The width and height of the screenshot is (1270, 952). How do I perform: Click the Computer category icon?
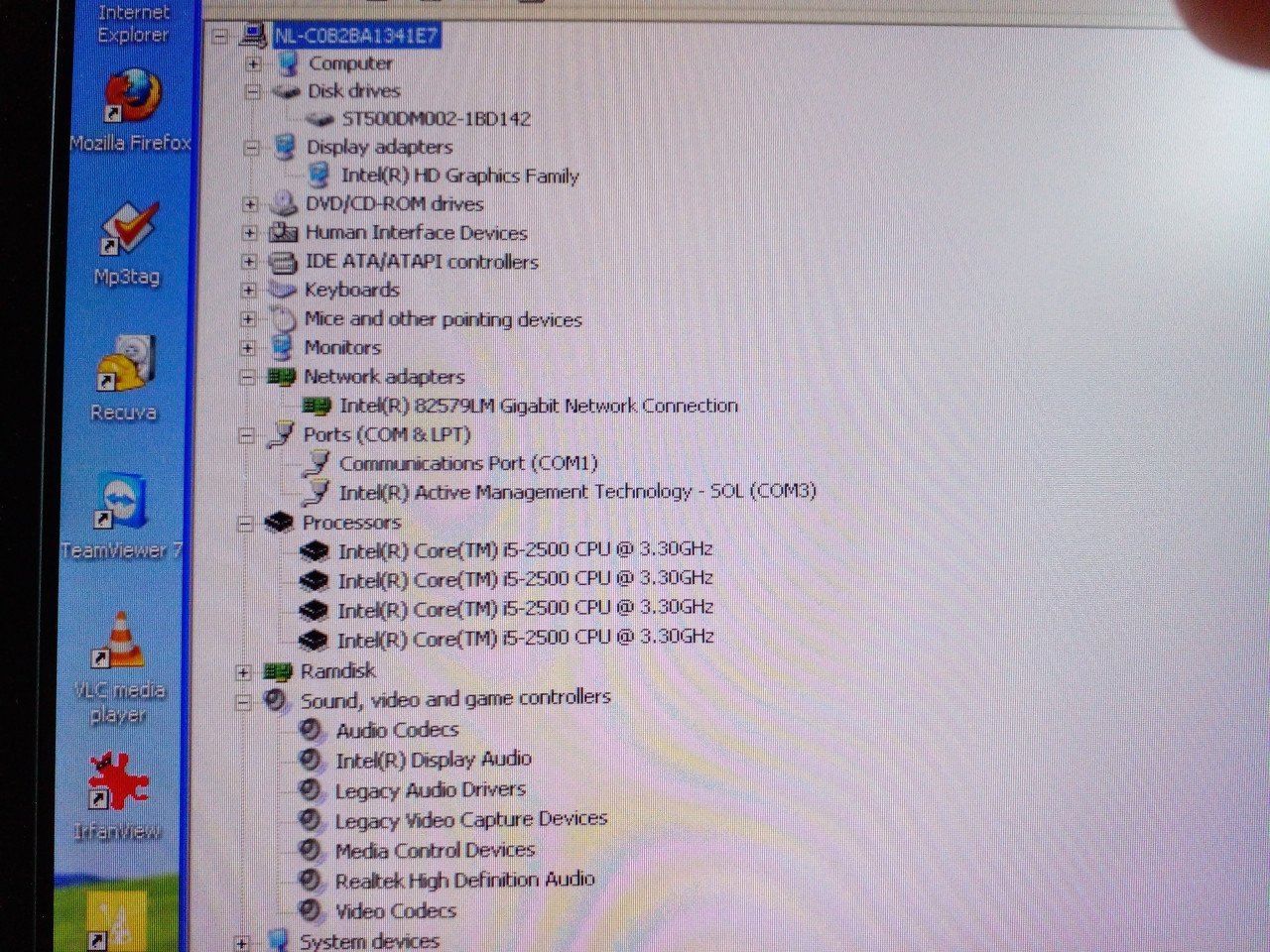(x=288, y=63)
